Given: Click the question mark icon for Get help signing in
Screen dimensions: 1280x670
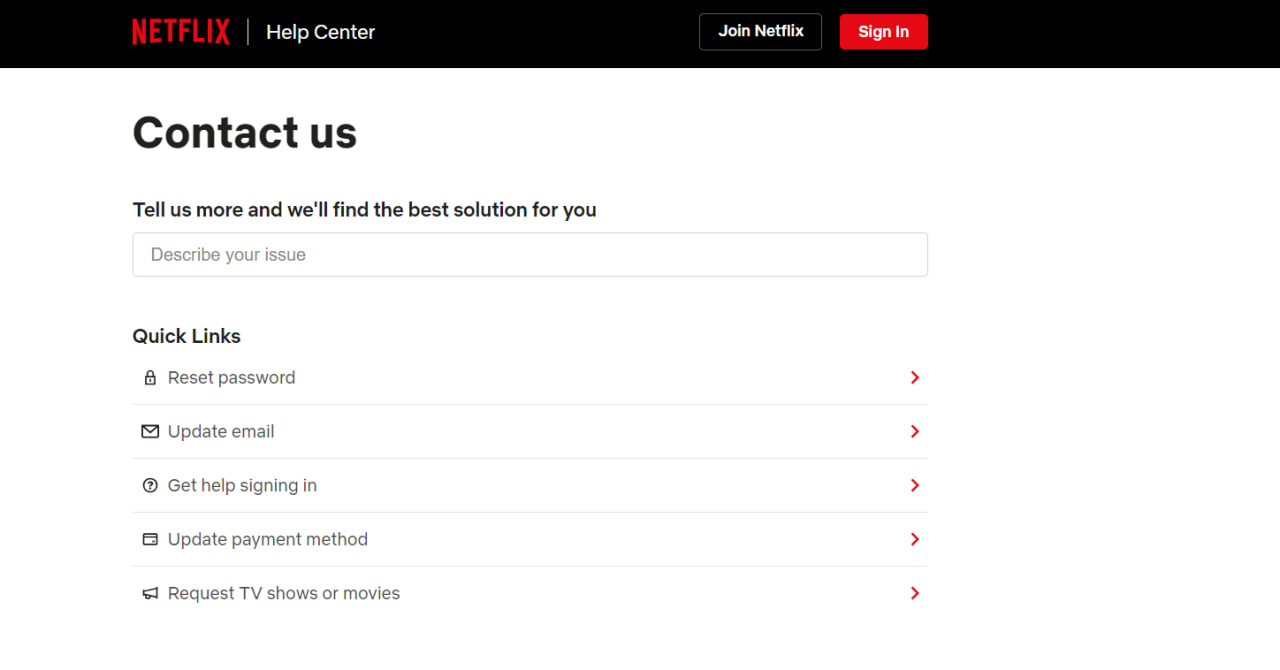Looking at the screenshot, I should point(150,485).
